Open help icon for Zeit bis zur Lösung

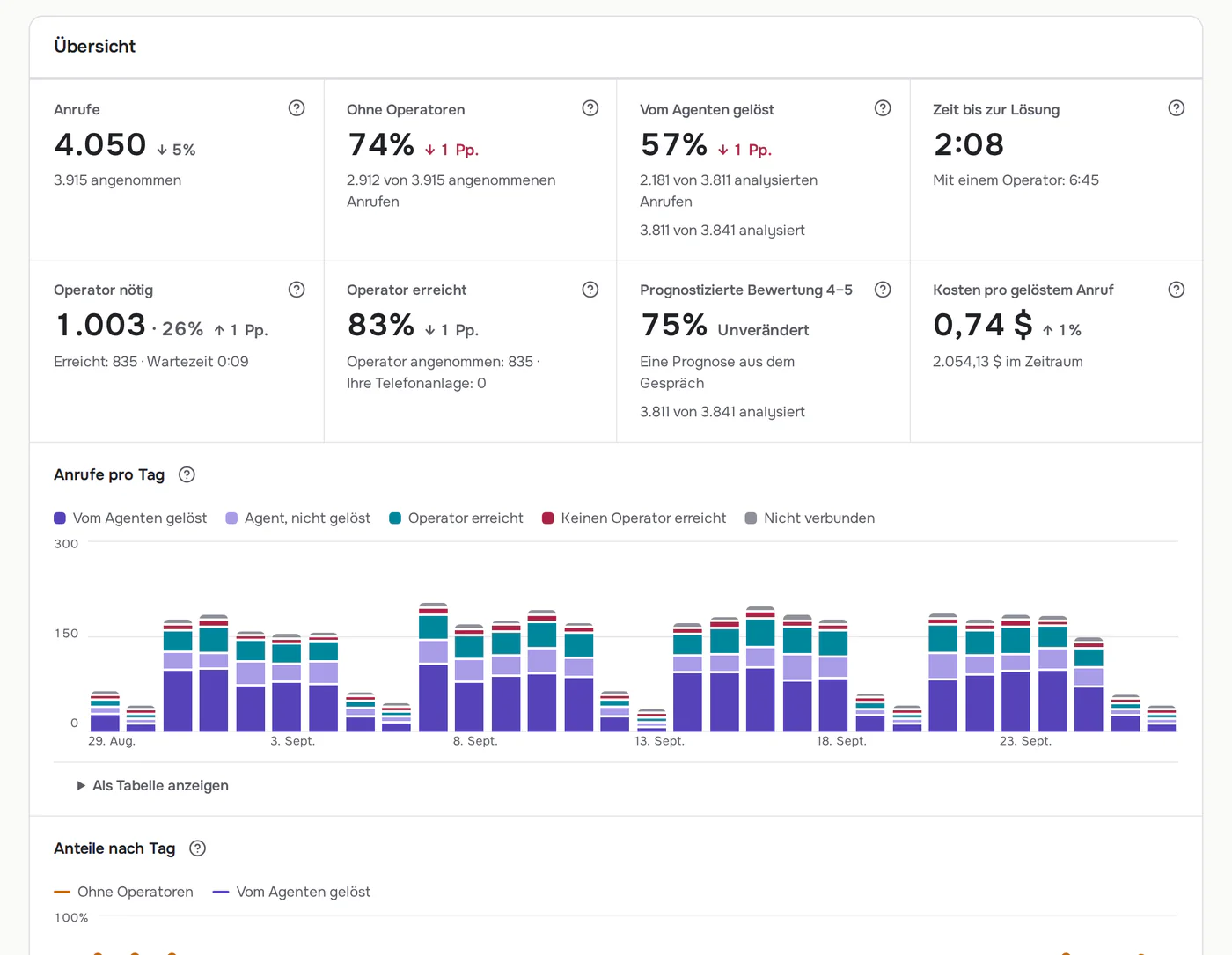click(1177, 108)
